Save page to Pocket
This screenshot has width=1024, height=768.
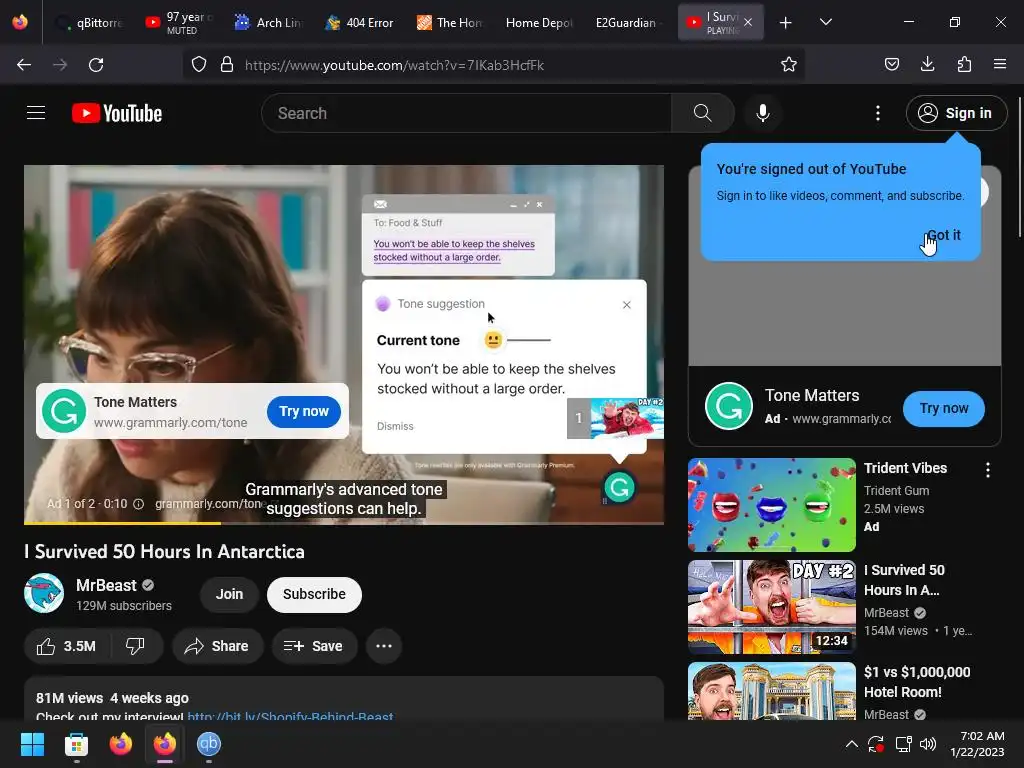[891, 65]
